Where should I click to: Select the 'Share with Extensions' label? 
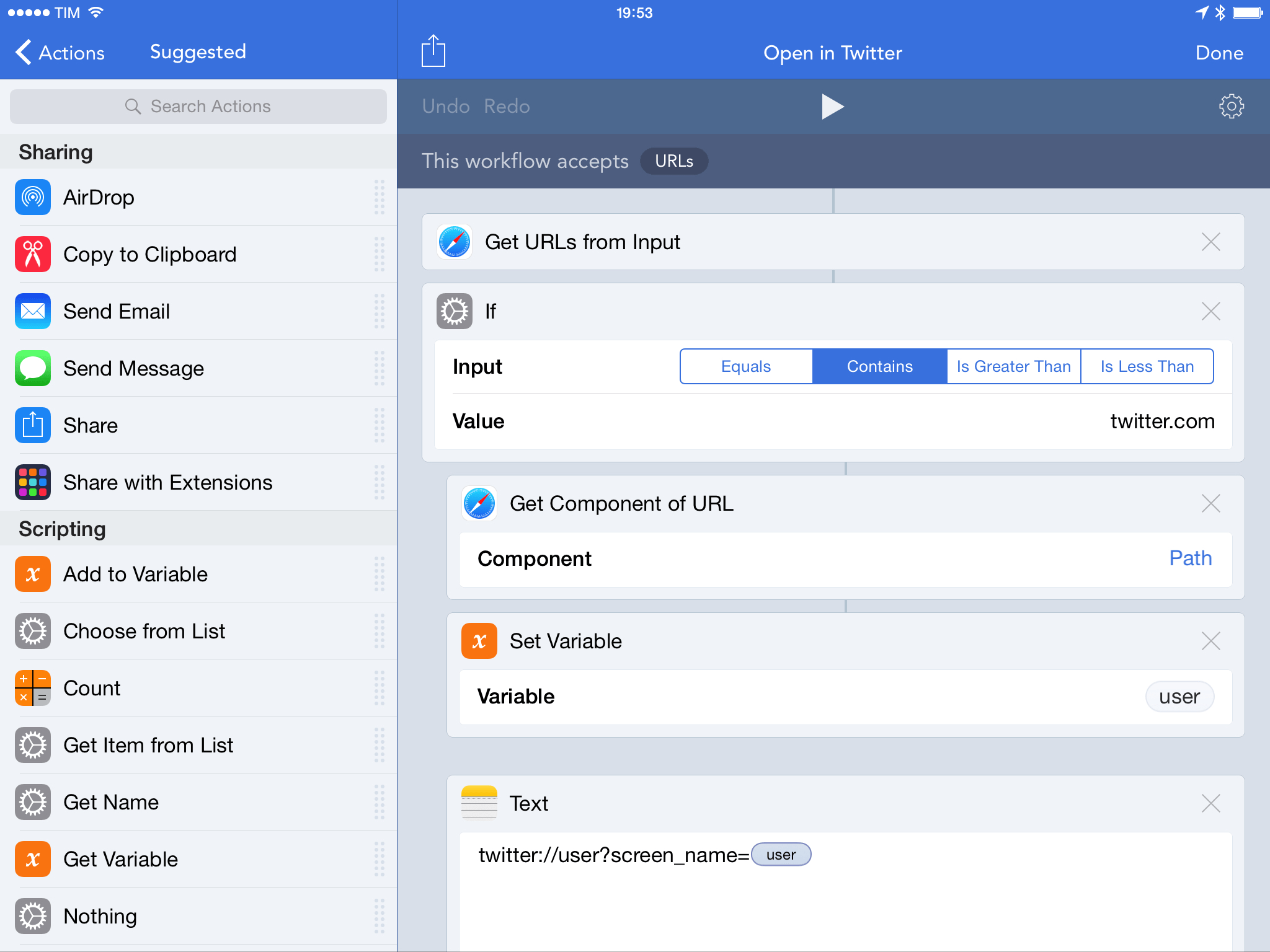168,482
